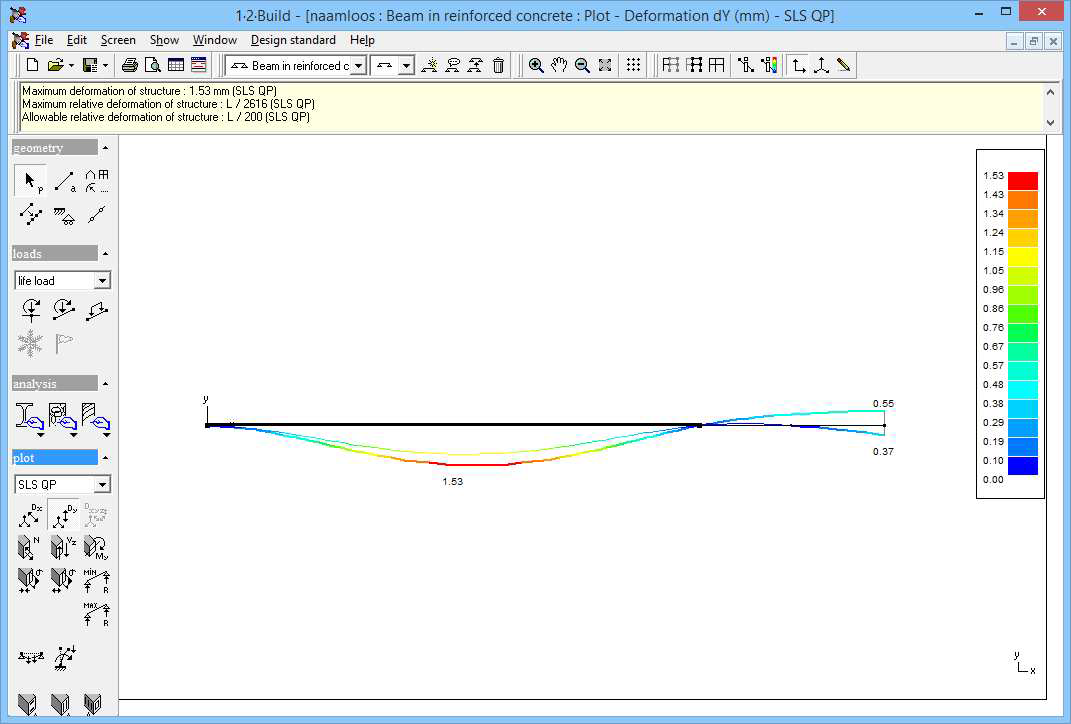This screenshot has width=1071, height=724.
Task: Click the 'analysis' panel header
Action: pos(55,384)
